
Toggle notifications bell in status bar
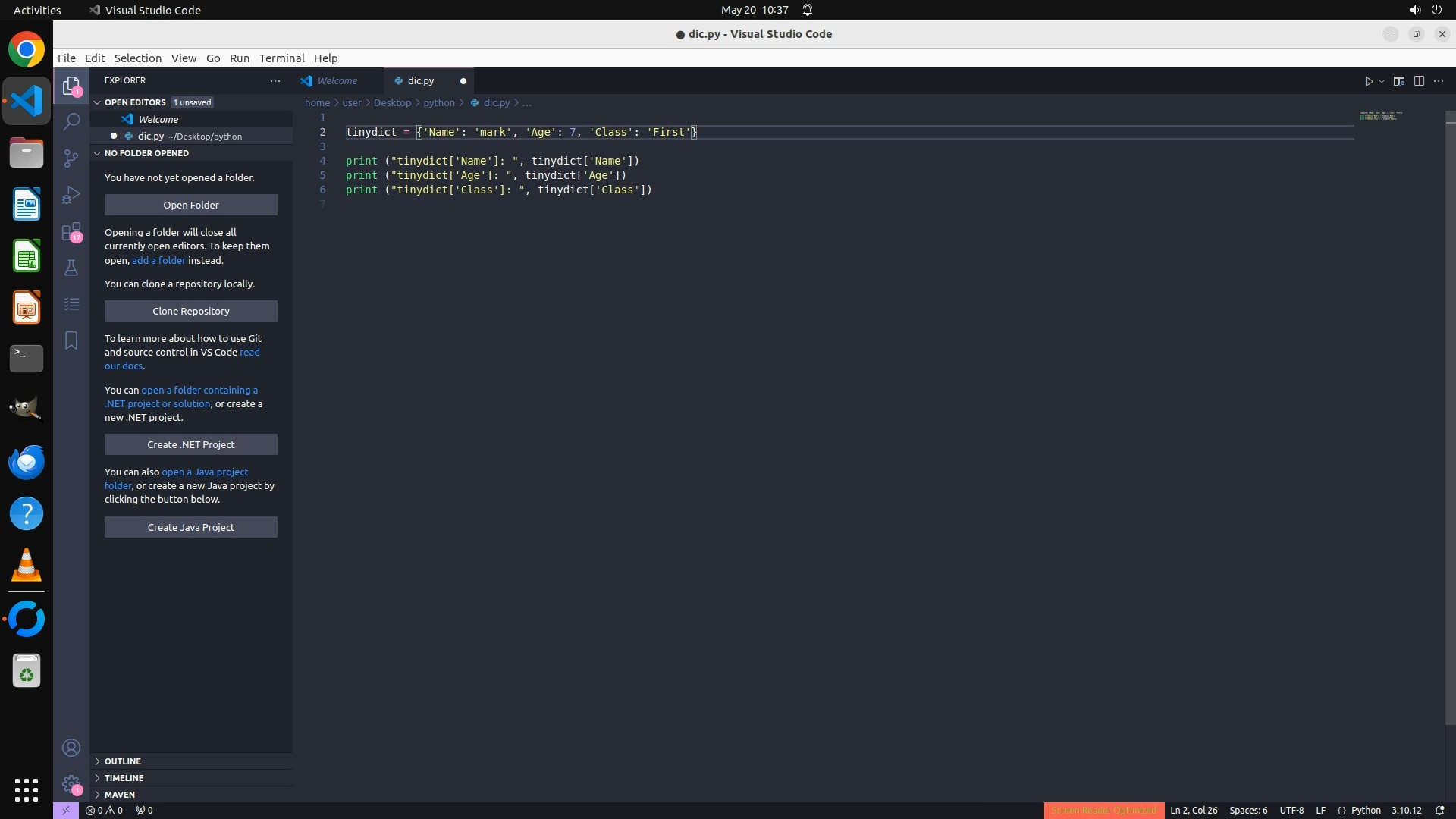point(1439,811)
